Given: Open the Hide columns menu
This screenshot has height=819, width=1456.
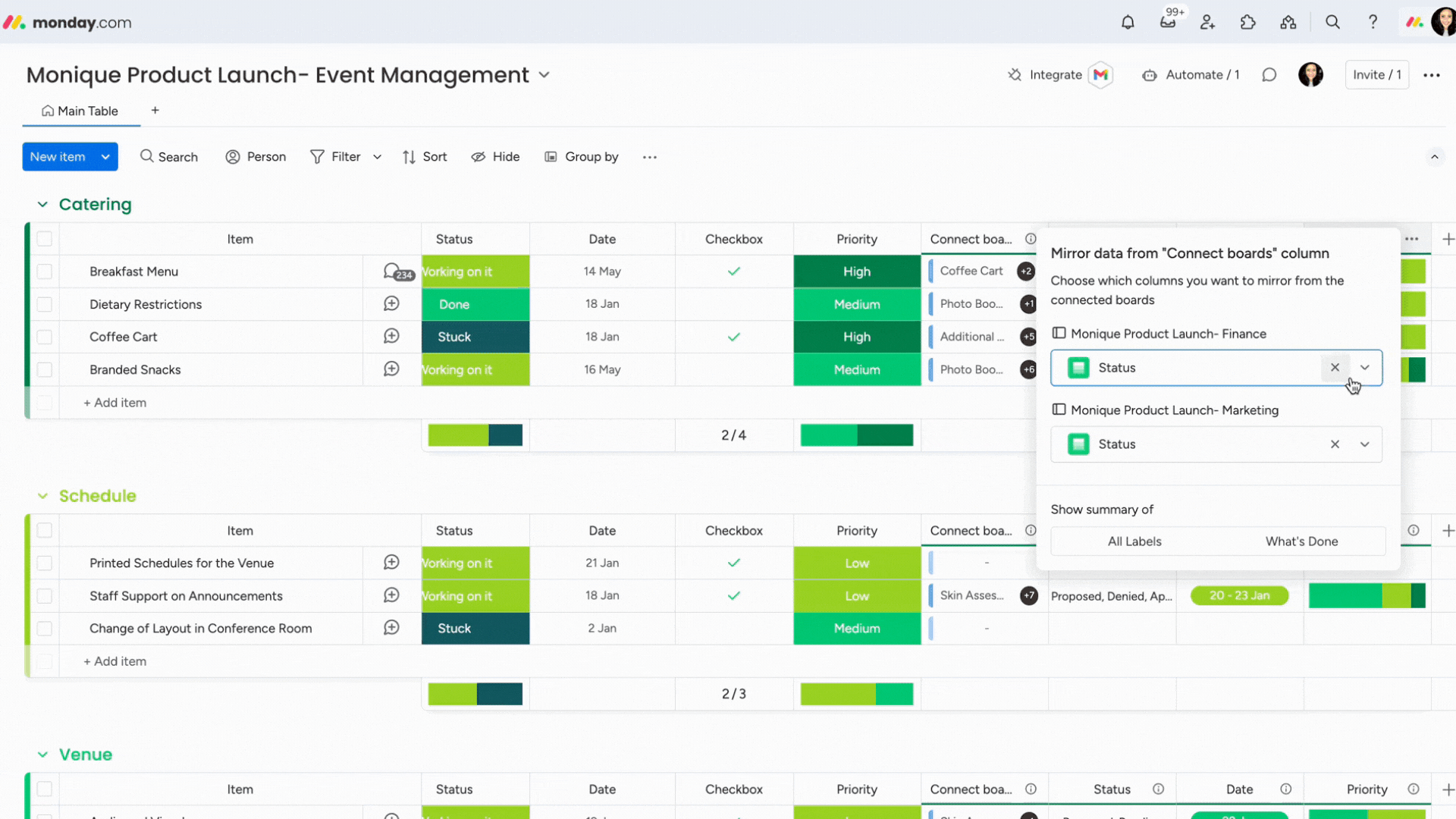Looking at the screenshot, I should (x=495, y=157).
